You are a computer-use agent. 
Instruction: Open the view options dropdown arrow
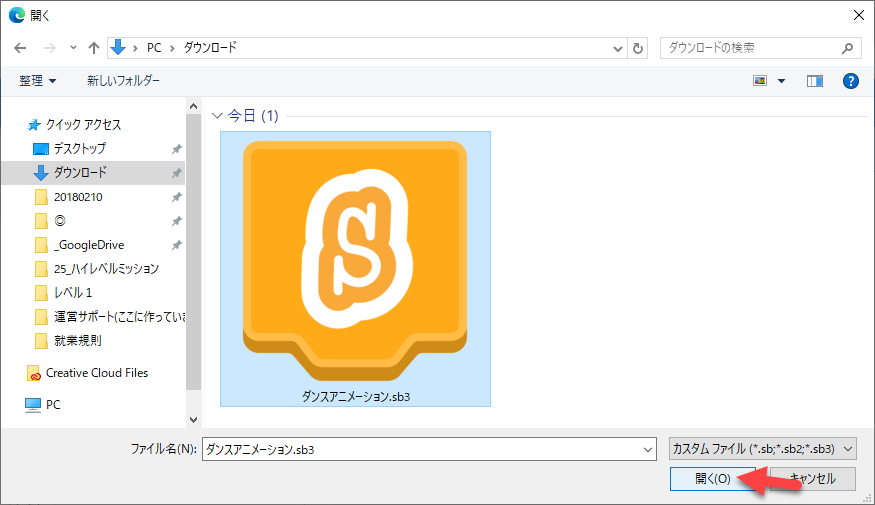tap(782, 81)
